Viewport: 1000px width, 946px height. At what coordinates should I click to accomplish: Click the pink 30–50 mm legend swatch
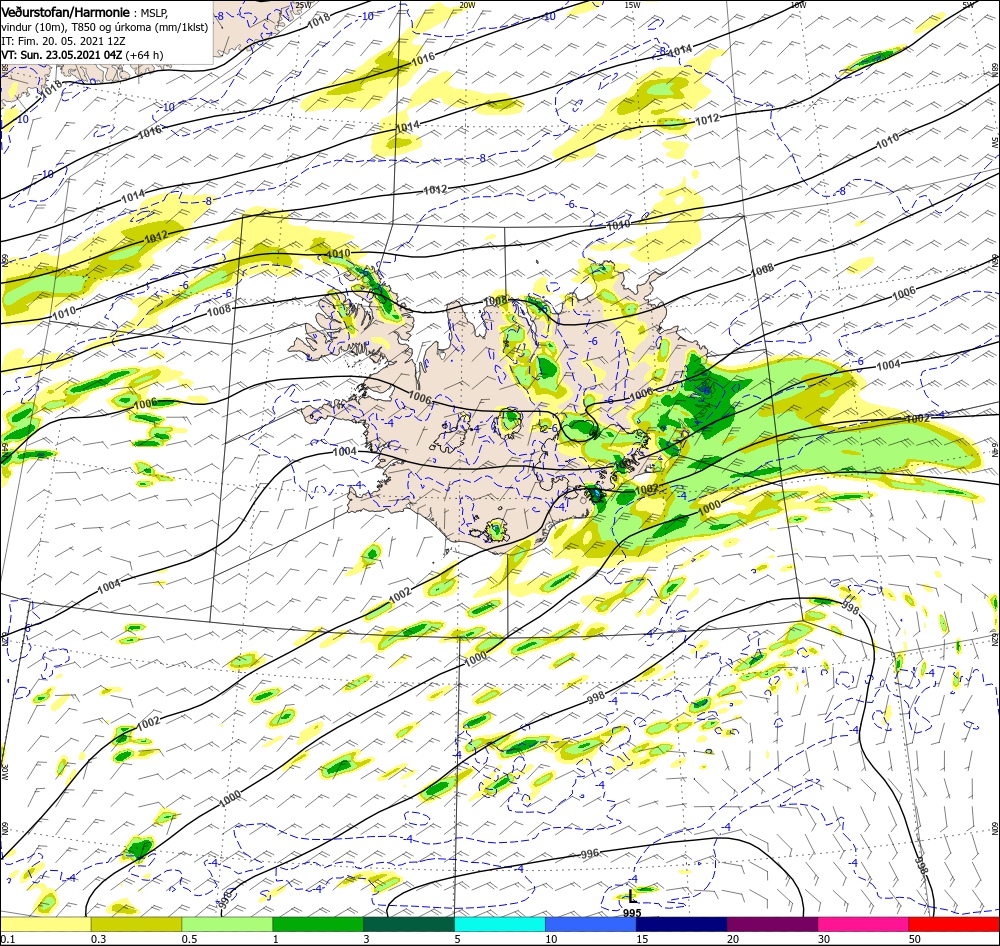click(864, 924)
